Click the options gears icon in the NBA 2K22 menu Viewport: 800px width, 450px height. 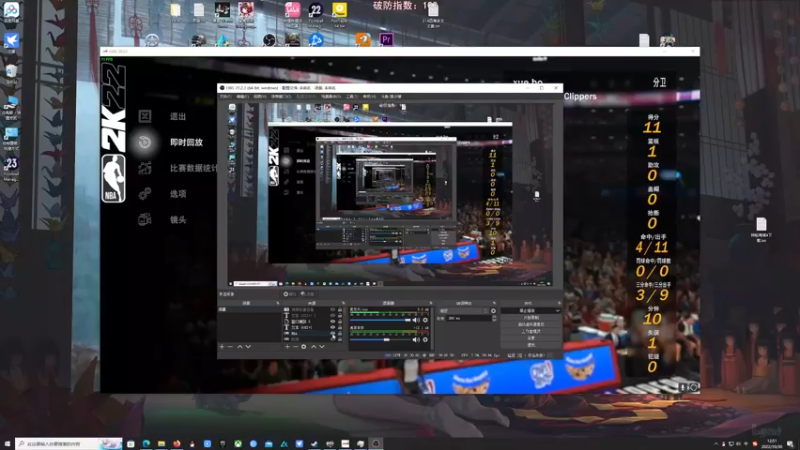coord(144,194)
